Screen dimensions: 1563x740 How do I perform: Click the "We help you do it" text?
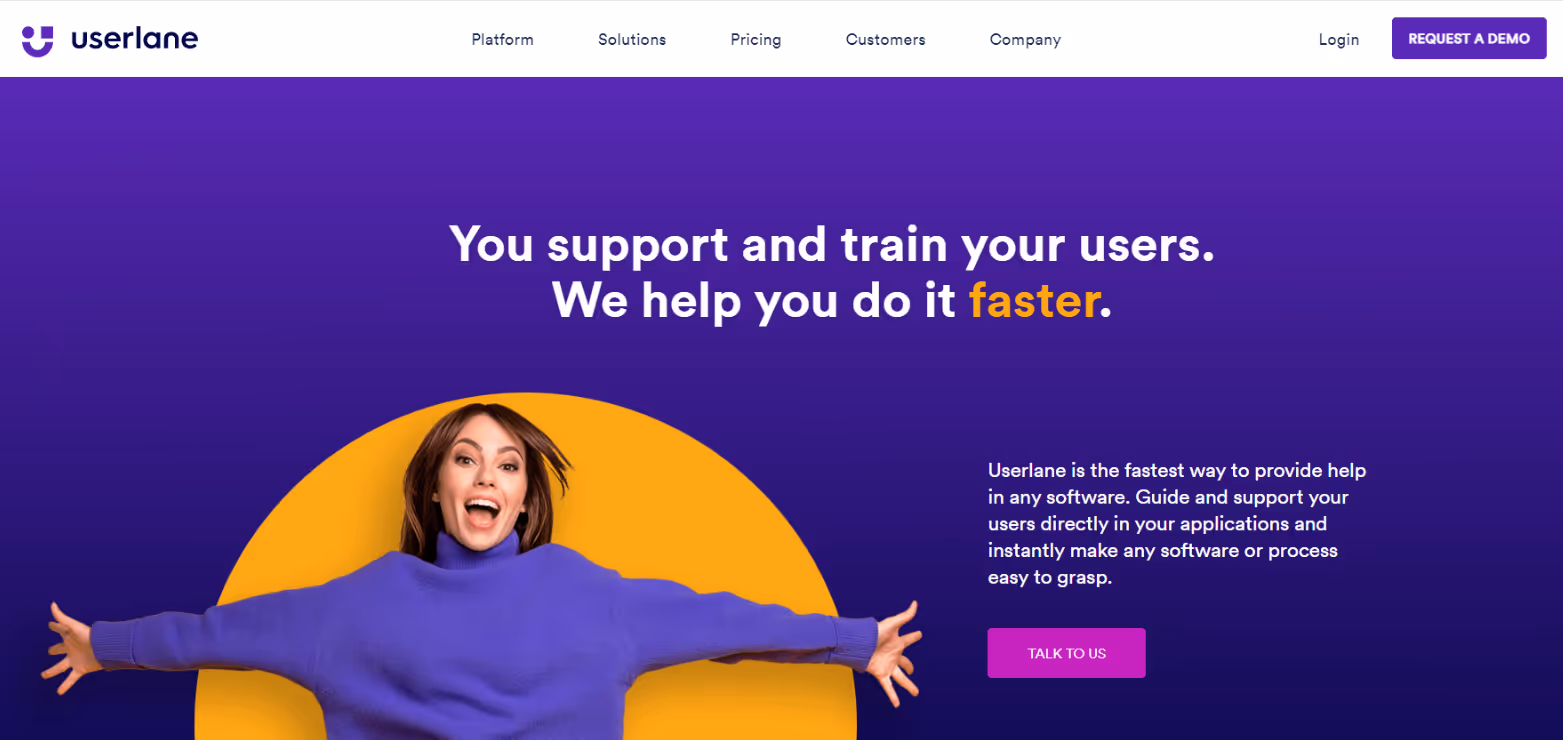pyautogui.click(x=755, y=300)
